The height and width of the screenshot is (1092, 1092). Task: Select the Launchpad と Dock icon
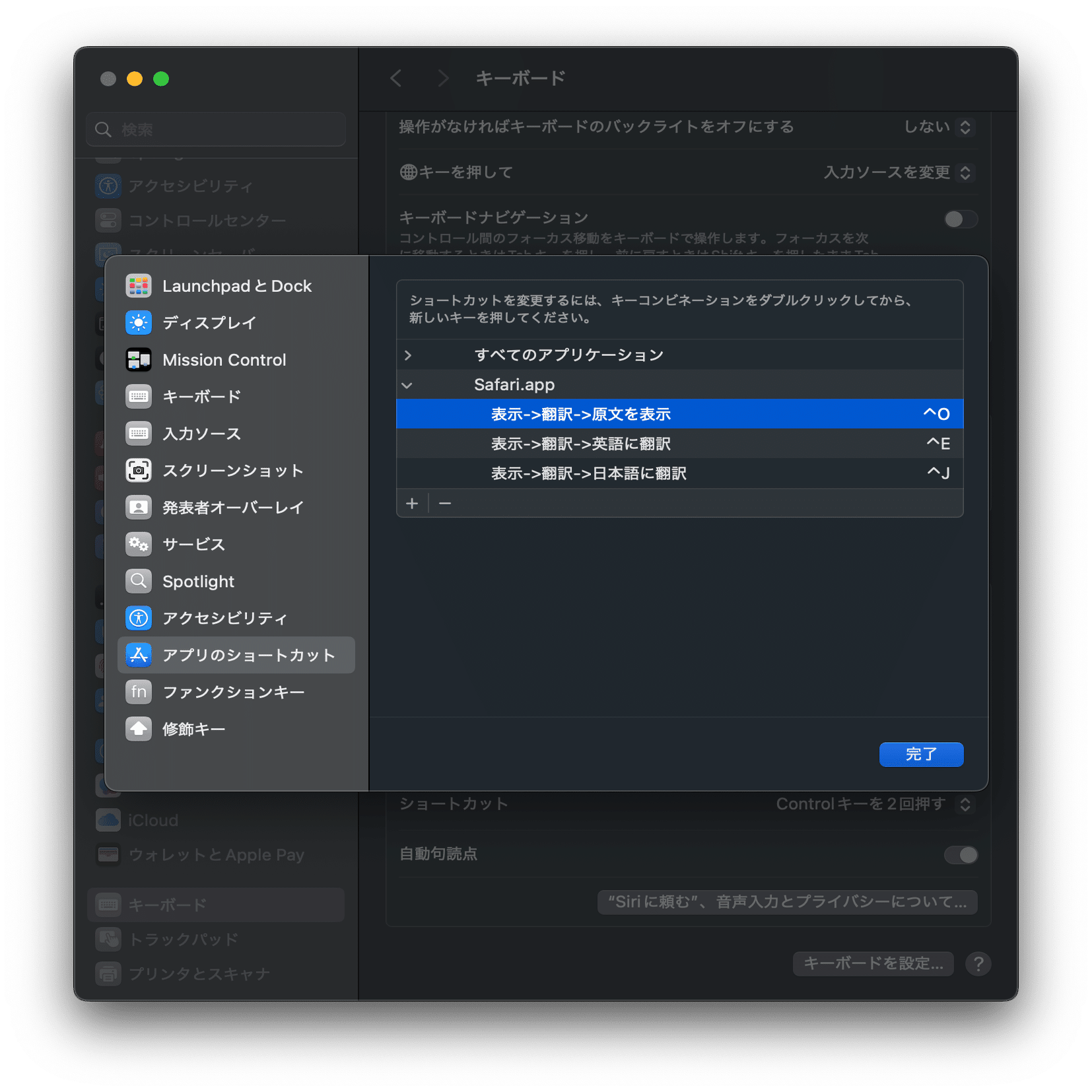click(139, 285)
